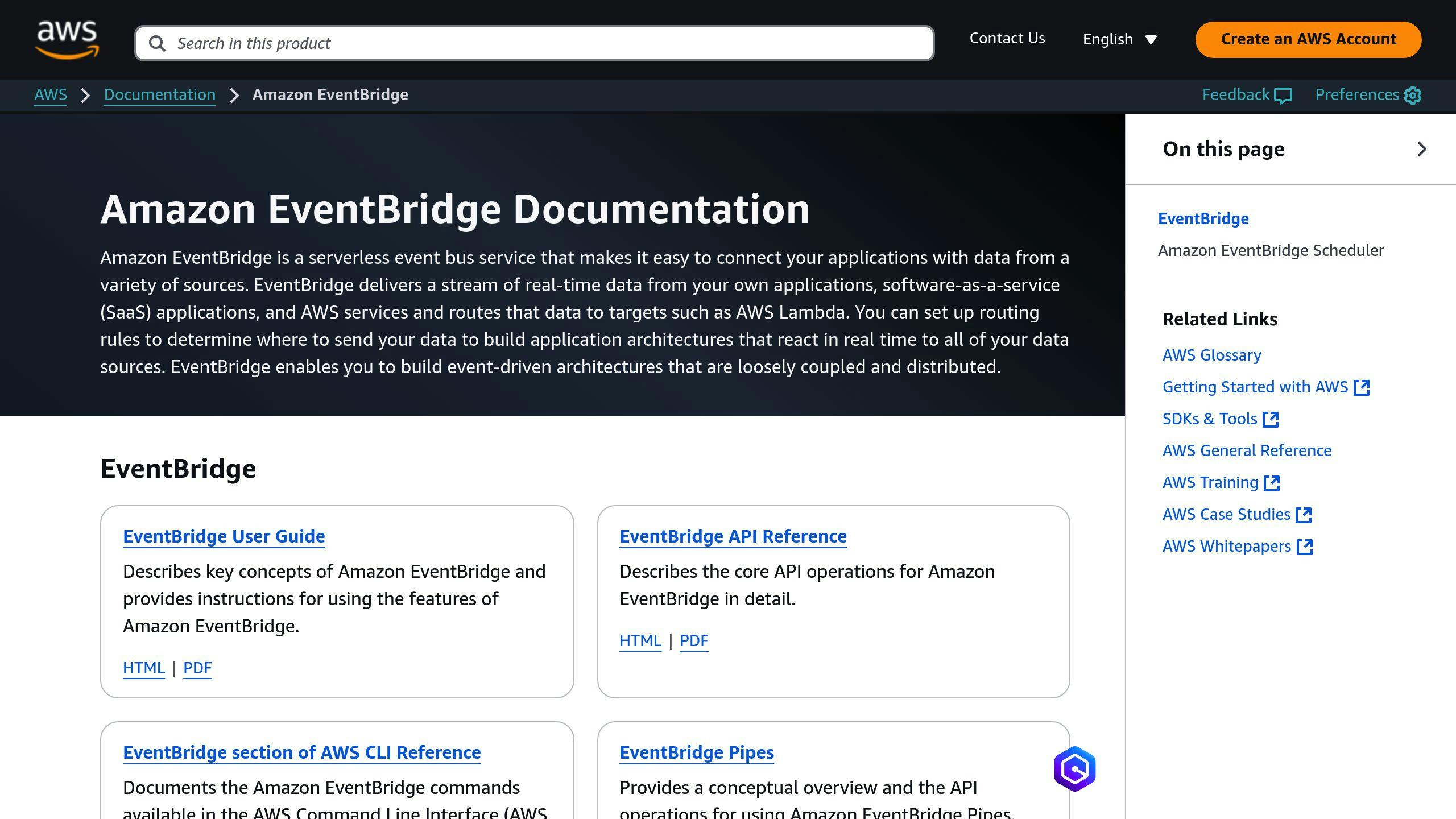Click the AWS logo
The width and height of the screenshot is (1456, 819).
pyautogui.click(x=67, y=40)
